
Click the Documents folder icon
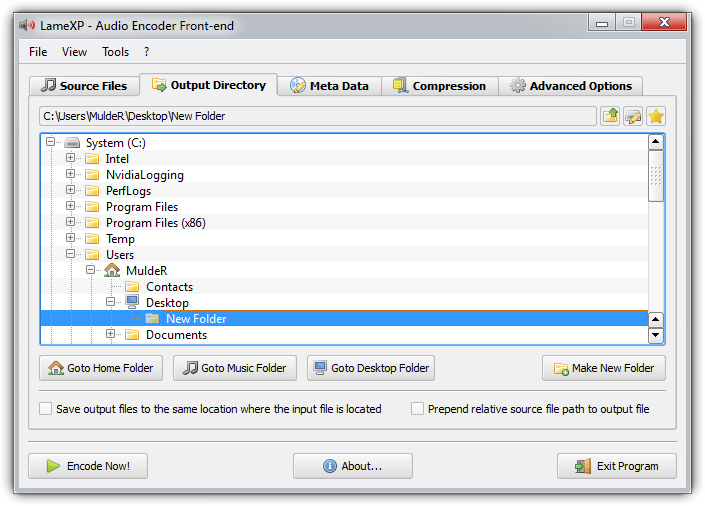point(132,335)
